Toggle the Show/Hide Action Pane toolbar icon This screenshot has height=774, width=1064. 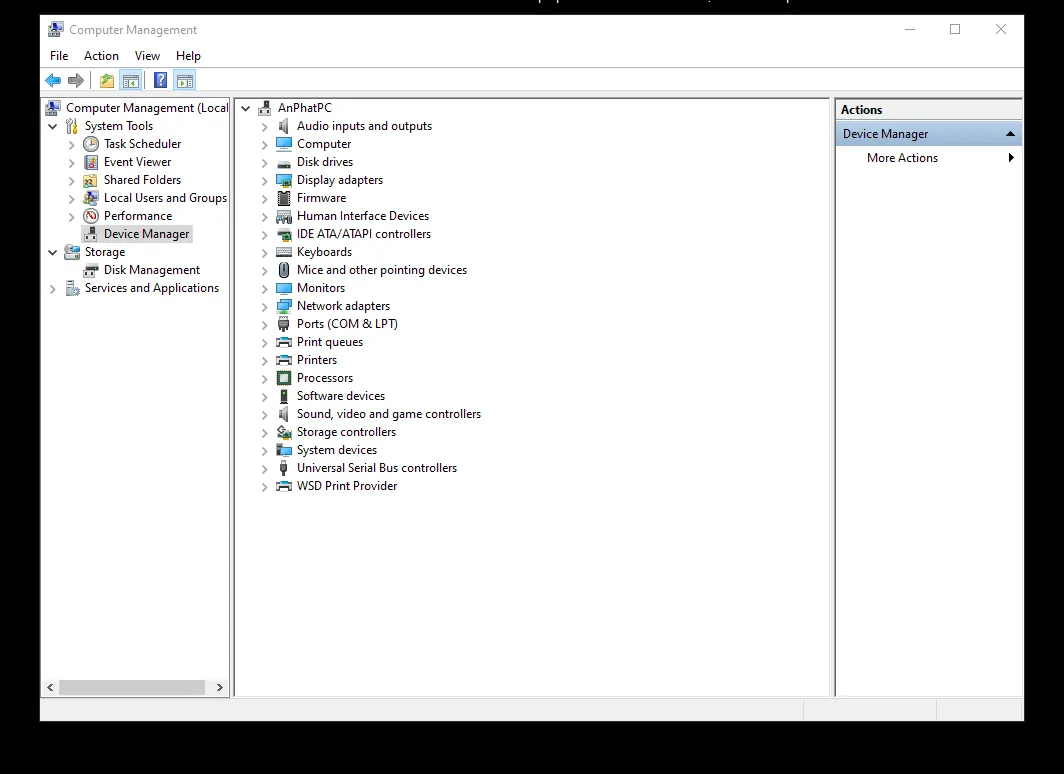click(x=185, y=80)
